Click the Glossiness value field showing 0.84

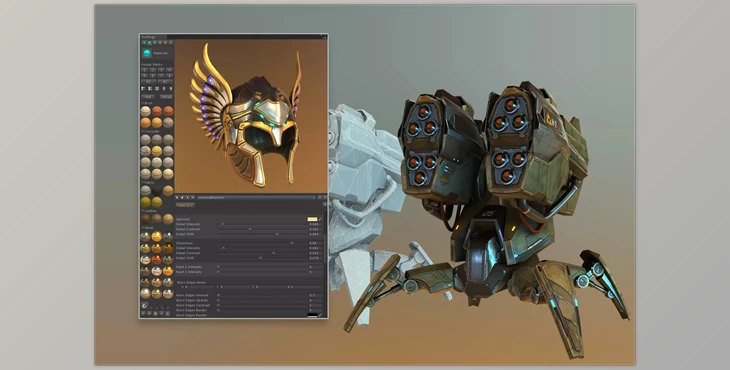(315, 243)
